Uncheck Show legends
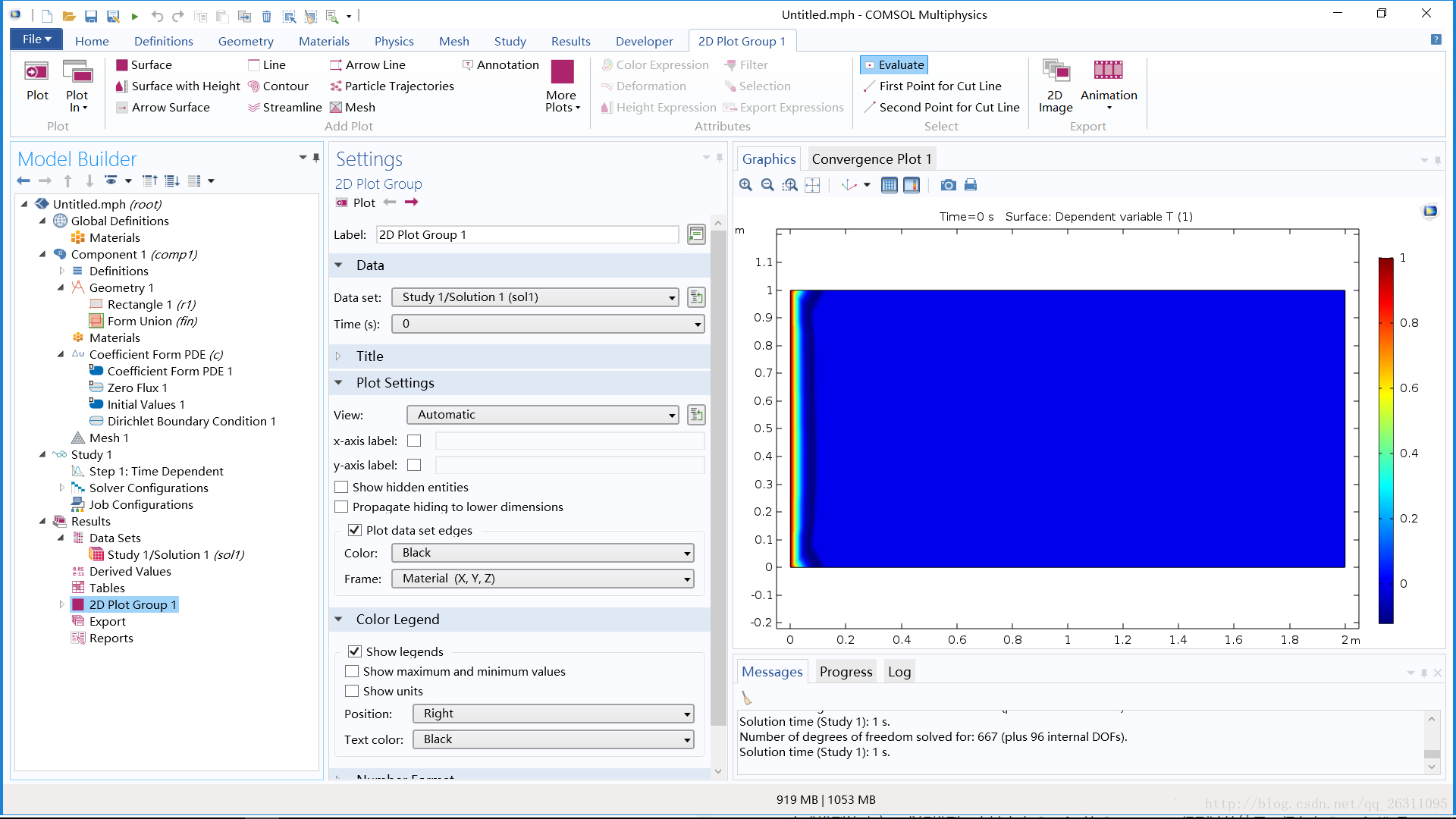Screen dimensions: 1456x819 (355, 651)
